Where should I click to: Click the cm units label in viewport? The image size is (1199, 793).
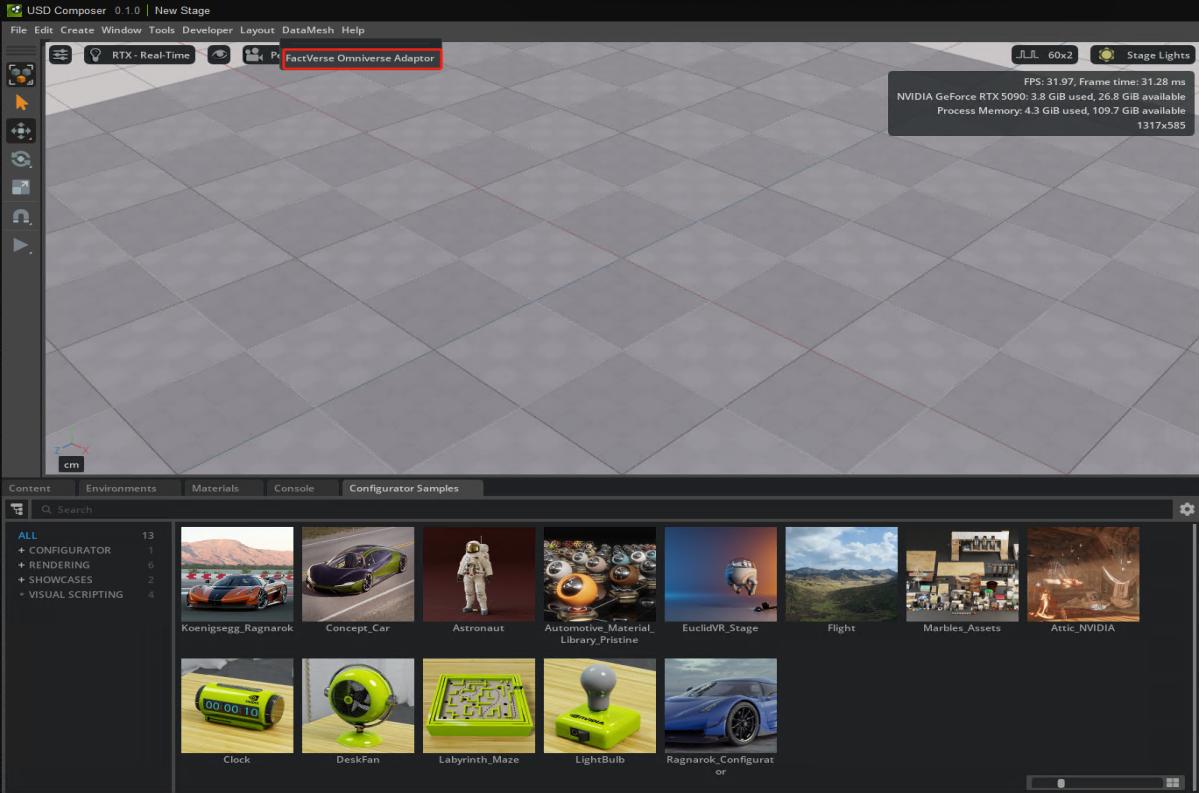(71, 464)
